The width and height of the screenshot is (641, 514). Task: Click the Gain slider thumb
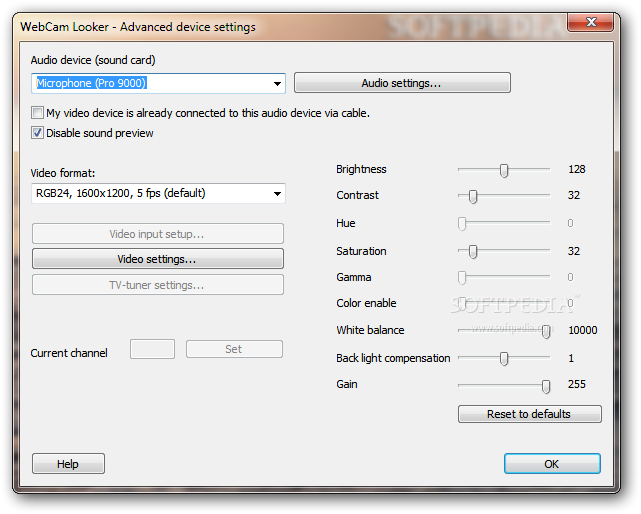pyautogui.click(x=546, y=386)
